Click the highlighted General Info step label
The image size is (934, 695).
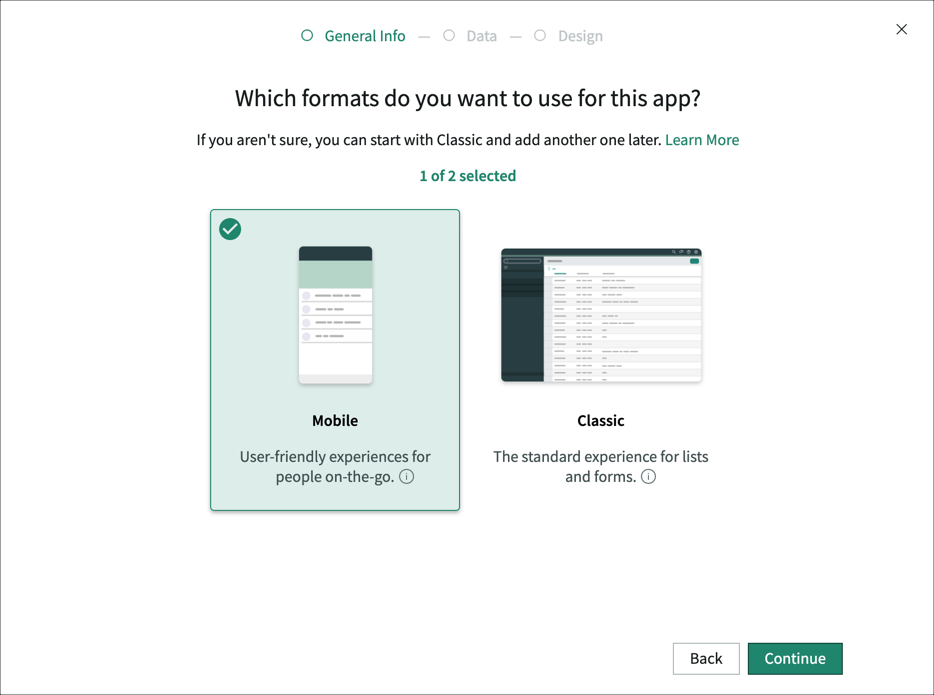[x=364, y=35]
